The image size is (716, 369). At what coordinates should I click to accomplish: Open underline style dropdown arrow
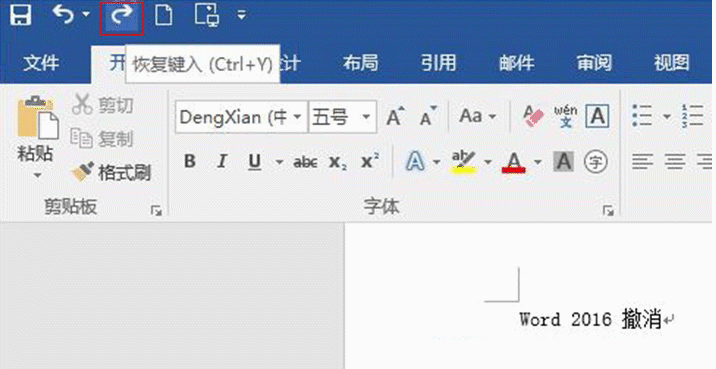coord(279,162)
